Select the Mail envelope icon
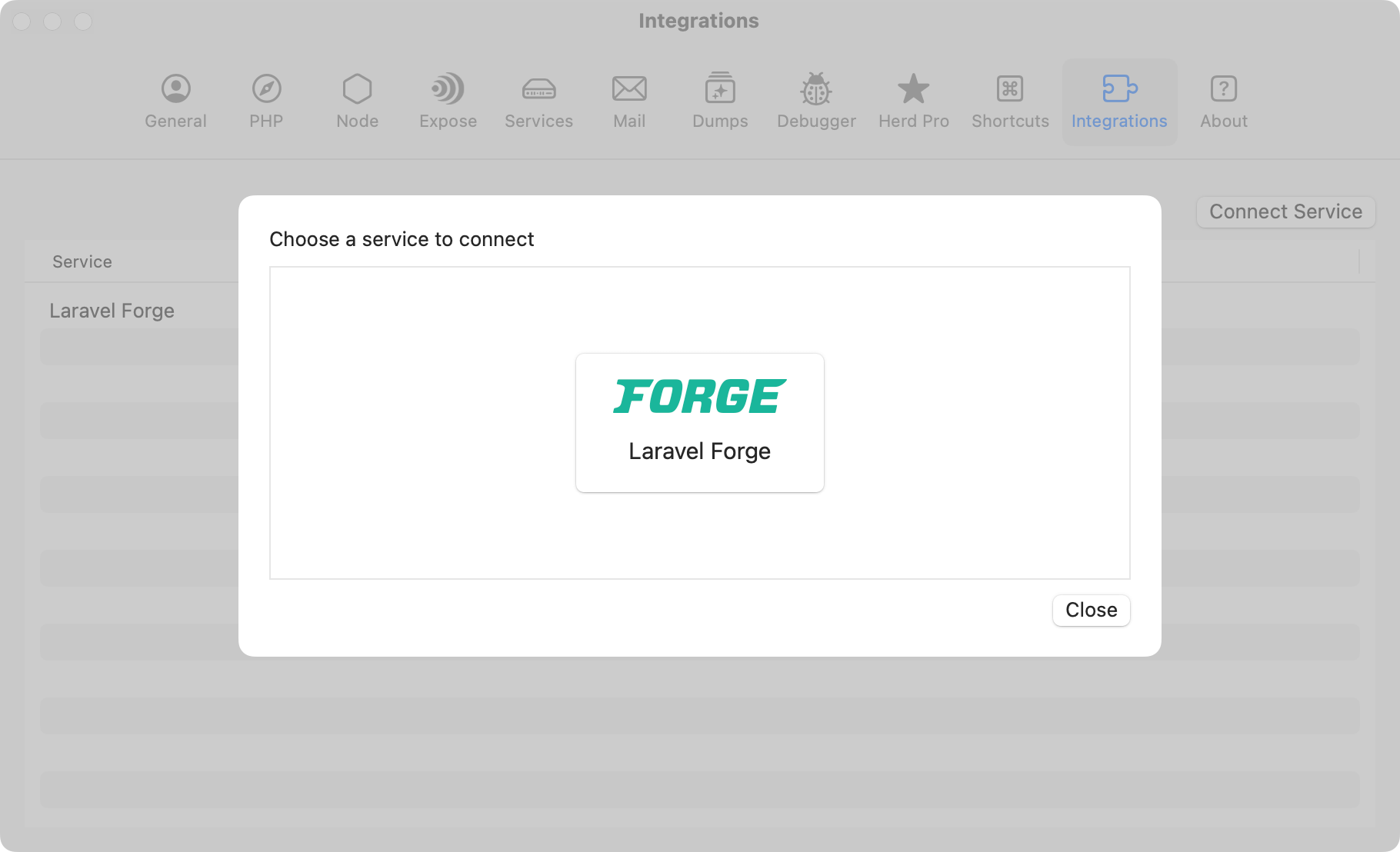 pos(629,89)
